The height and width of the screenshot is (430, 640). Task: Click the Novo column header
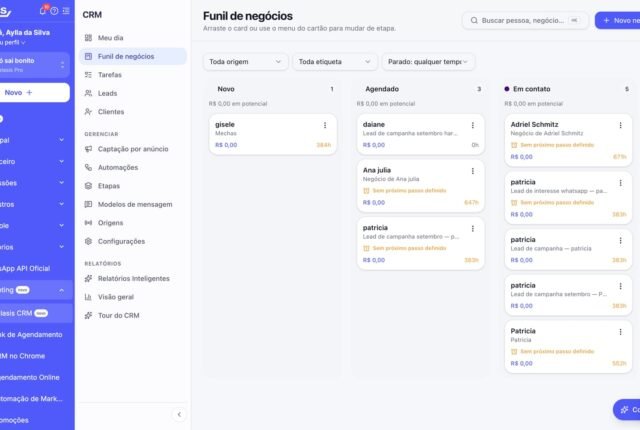tap(226, 89)
